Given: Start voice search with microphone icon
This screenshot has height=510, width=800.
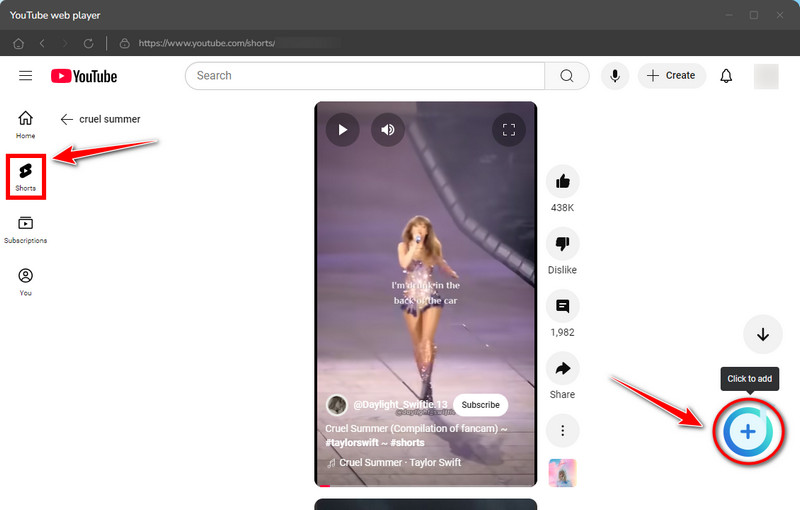Looking at the screenshot, I should 616,76.
